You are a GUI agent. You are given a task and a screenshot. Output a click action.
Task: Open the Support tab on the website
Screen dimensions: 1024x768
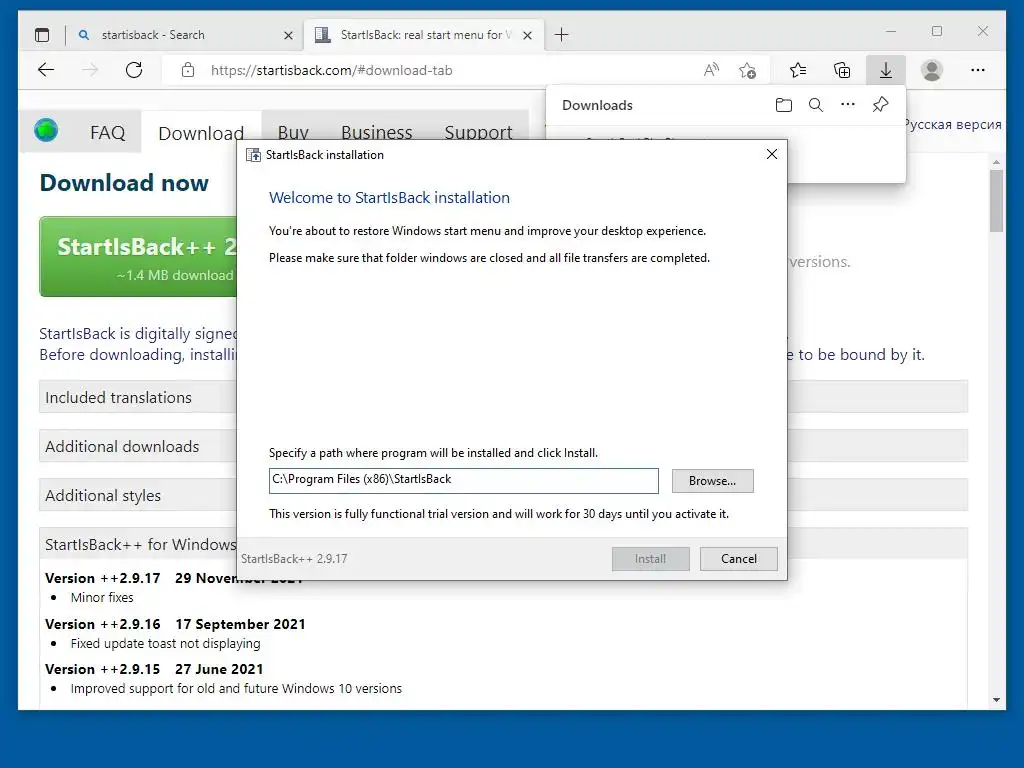[x=479, y=132]
